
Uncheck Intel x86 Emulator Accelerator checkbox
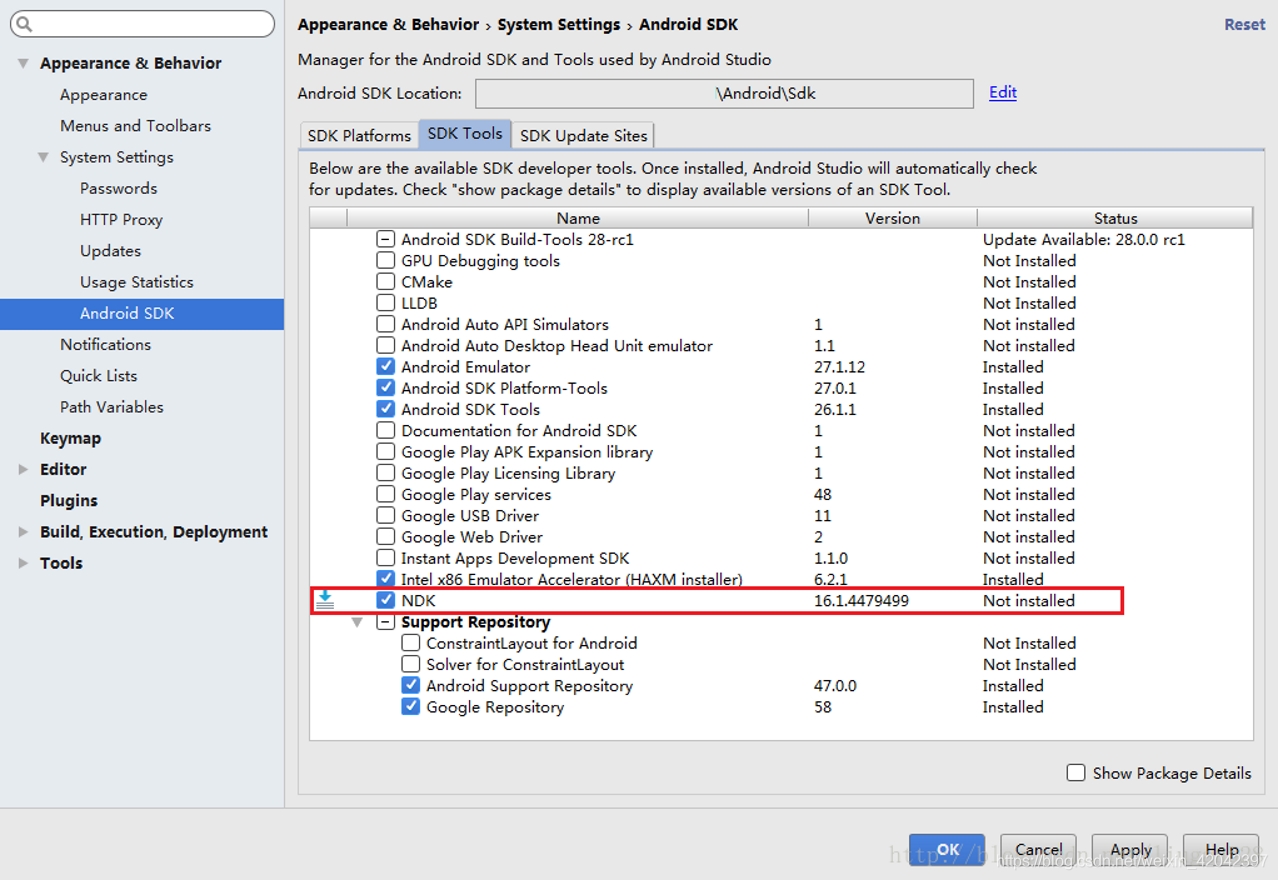(x=385, y=579)
